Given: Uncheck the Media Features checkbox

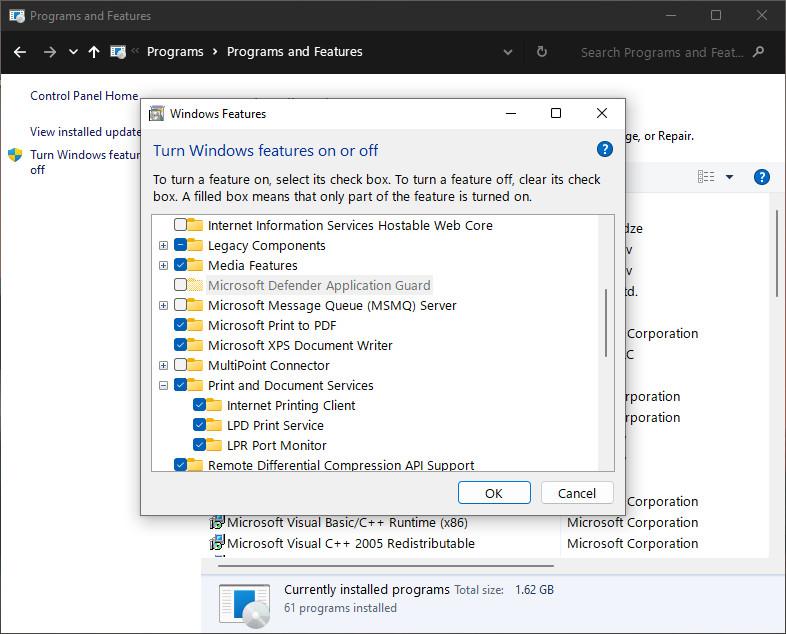Looking at the screenshot, I should 180,265.
